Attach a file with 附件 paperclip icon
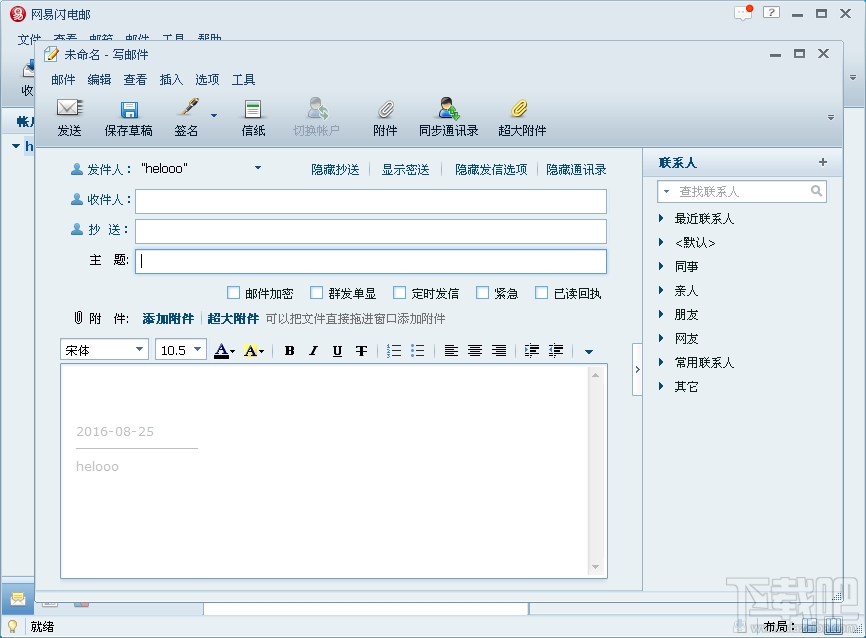The height and width of the screenshot is (638, 866). click(386, 109)
